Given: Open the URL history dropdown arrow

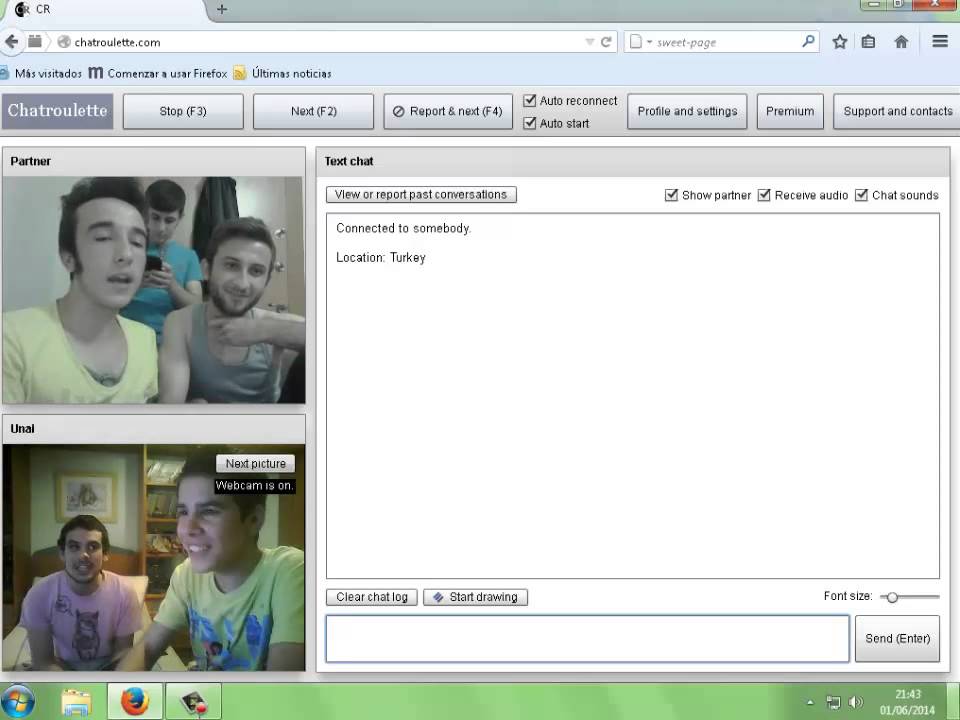Looking at the screenshot, I should click(590, 42).
